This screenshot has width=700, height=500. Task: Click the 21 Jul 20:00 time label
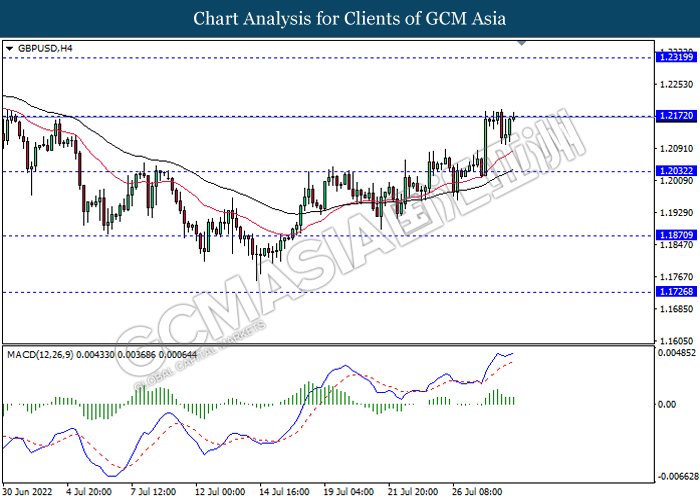point(413,492)
